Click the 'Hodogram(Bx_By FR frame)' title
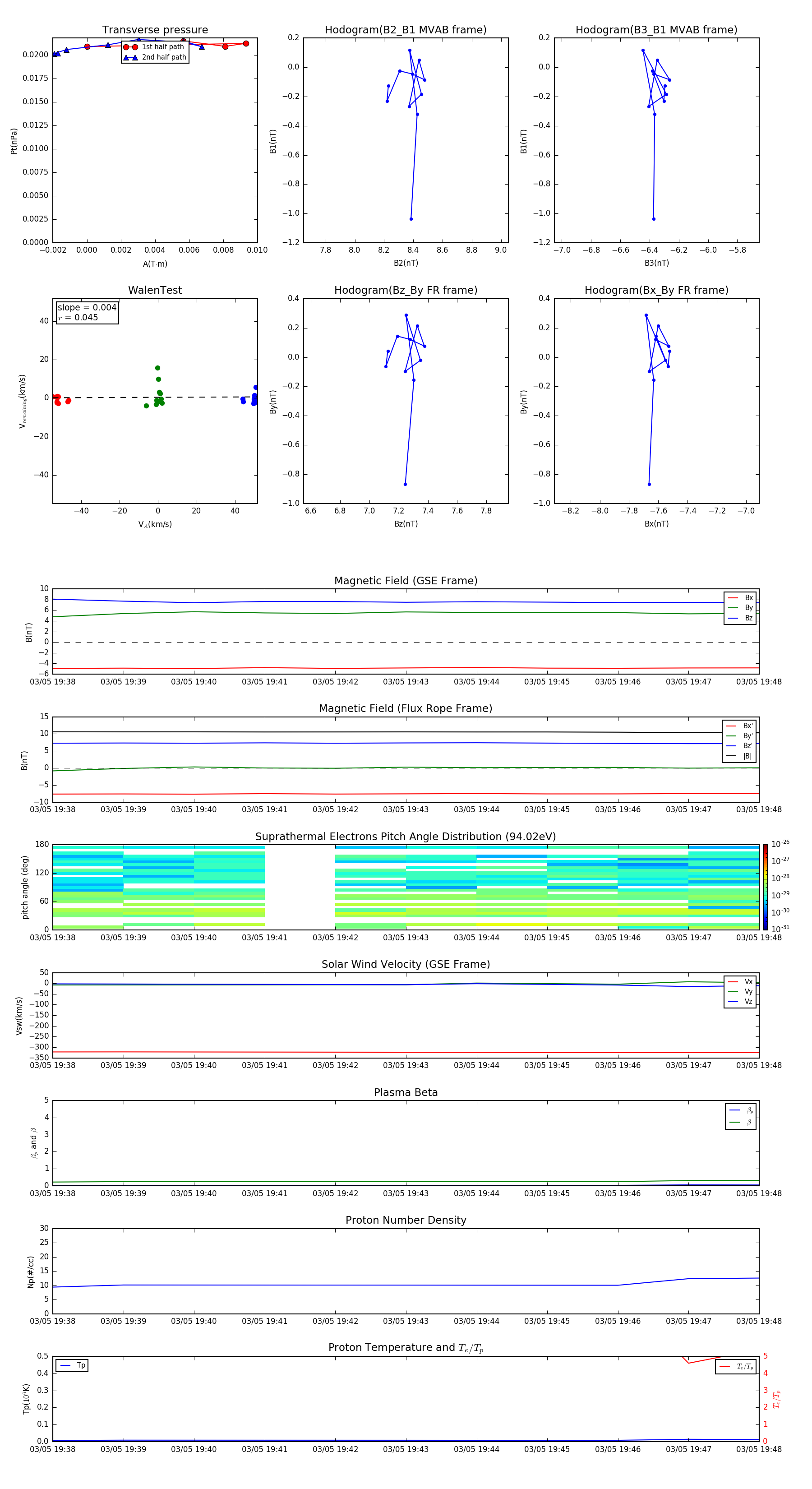This screenshot has width=812, height=1489. pos(656,290)
